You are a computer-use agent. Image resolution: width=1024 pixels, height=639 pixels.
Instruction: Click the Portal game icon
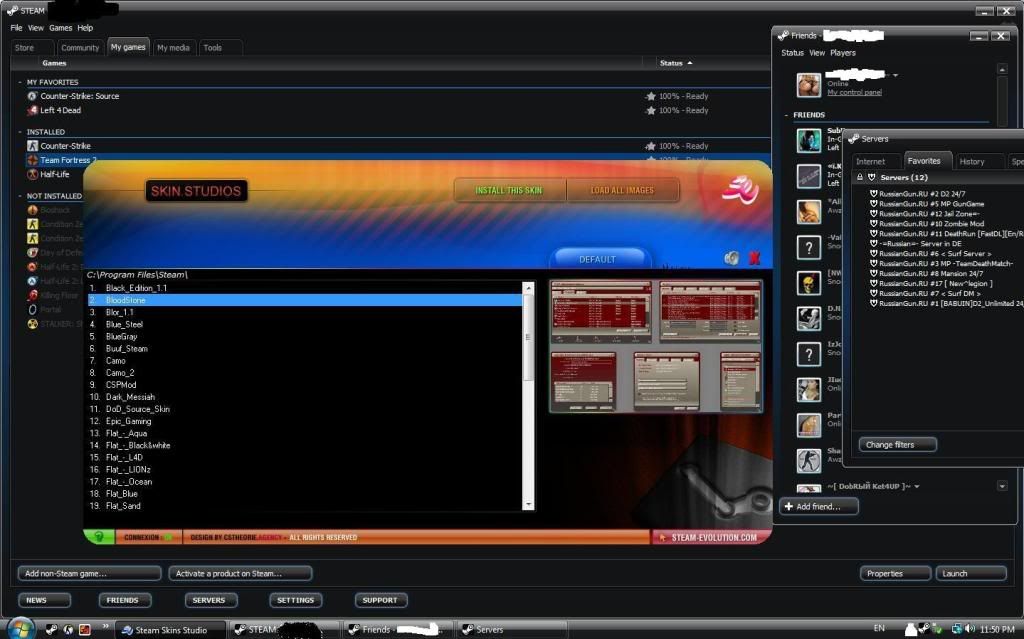32,310
